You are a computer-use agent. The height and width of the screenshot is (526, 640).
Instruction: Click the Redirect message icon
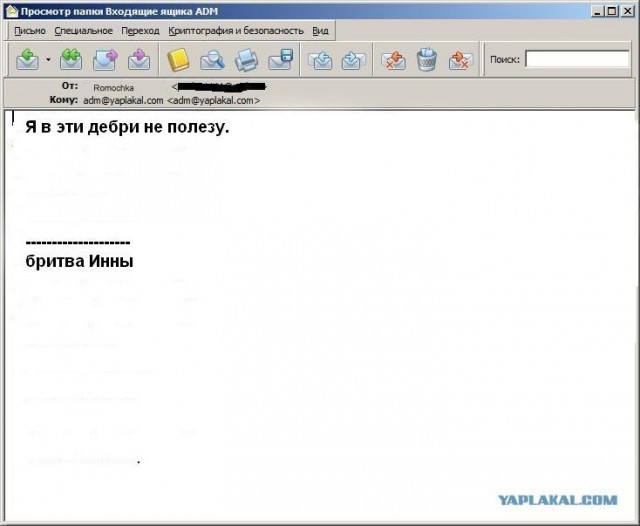point(139,60)
